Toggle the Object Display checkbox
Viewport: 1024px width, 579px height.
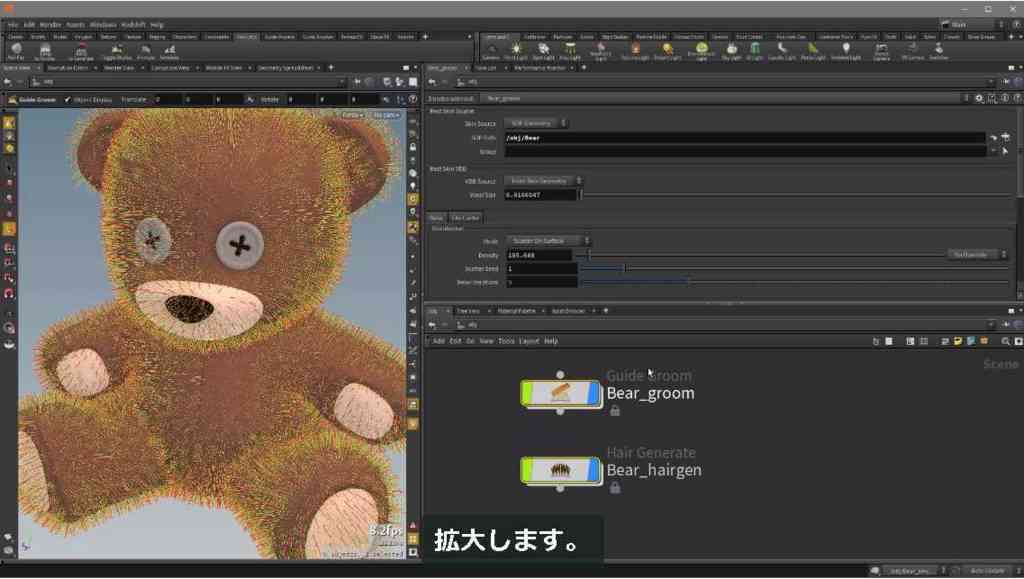67,100
